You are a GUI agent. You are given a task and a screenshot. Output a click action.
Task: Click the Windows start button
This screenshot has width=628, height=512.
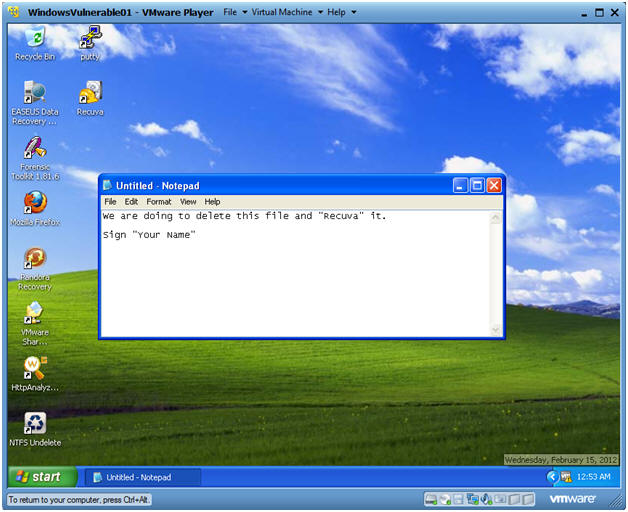(x=42, y=477)
